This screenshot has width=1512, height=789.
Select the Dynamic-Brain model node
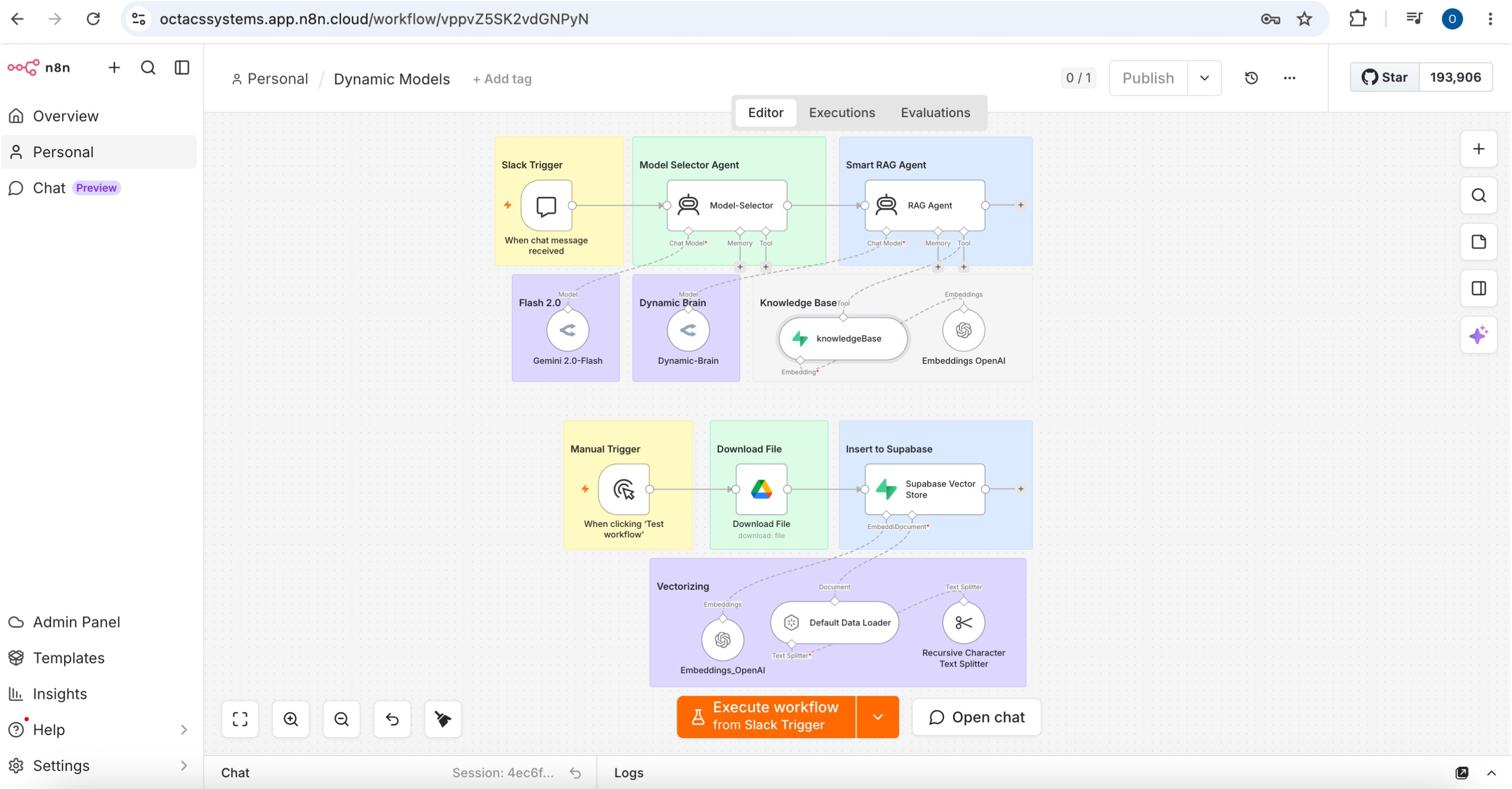point(688,330)
